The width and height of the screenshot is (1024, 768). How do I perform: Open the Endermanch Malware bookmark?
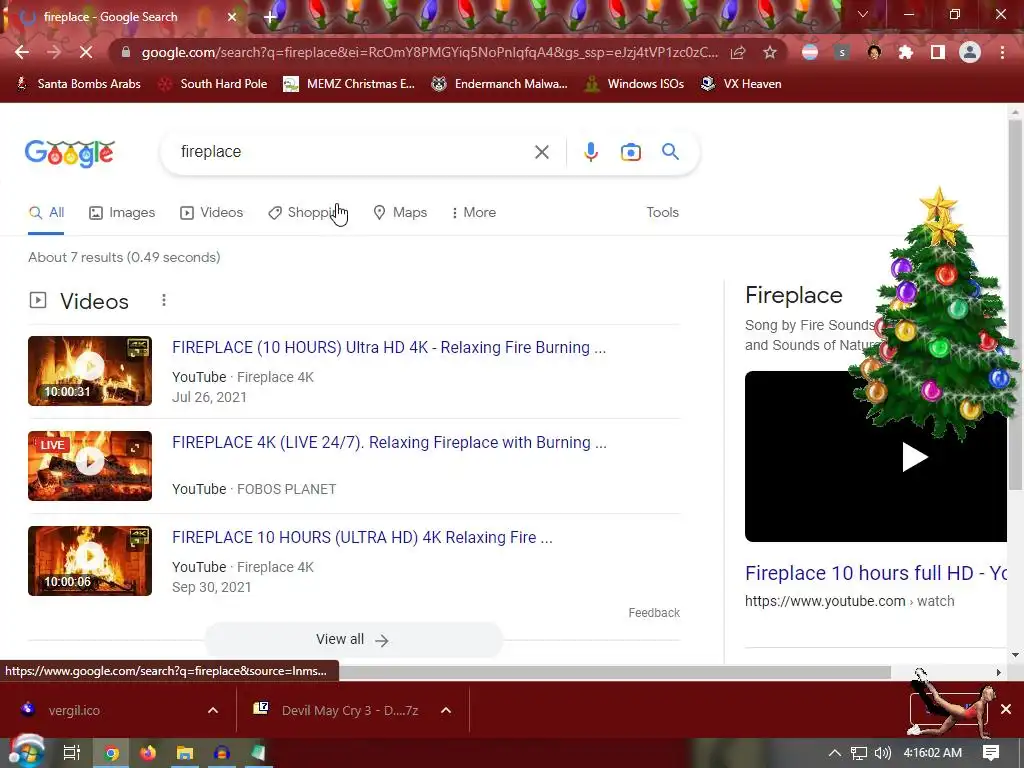(500, 84)
